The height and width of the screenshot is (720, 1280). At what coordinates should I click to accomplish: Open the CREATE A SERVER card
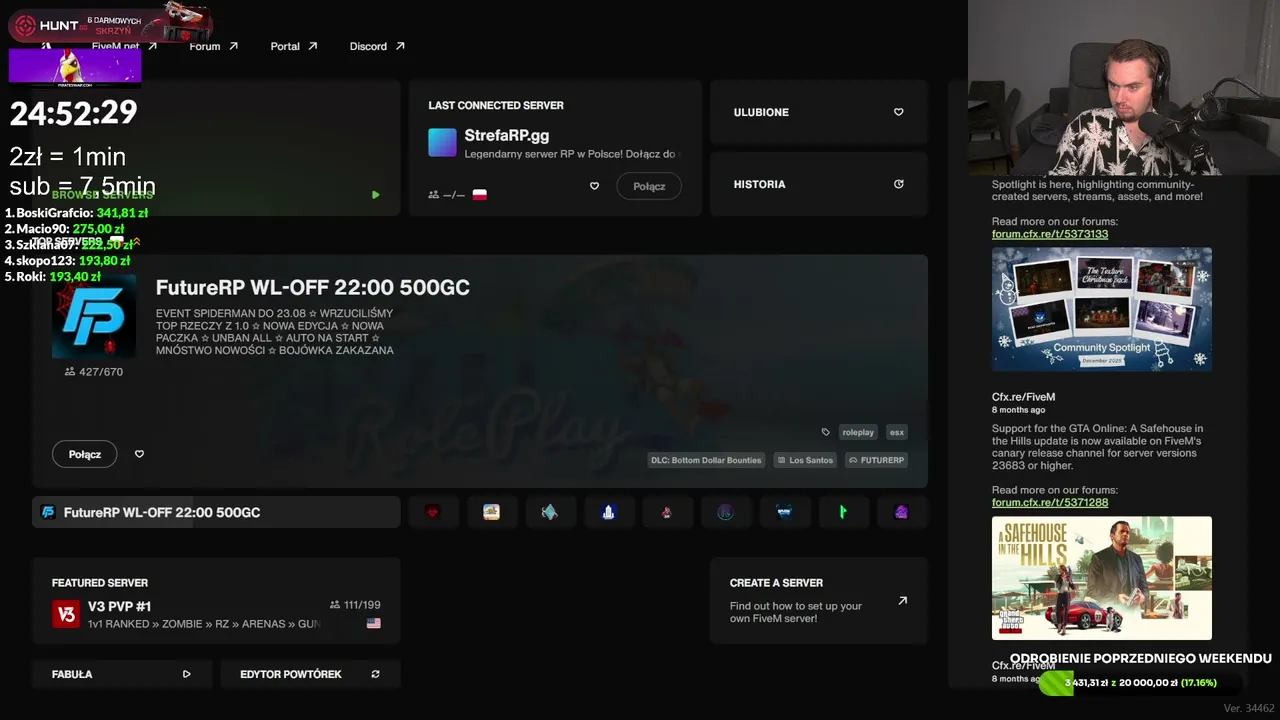(x=819, y=600)
